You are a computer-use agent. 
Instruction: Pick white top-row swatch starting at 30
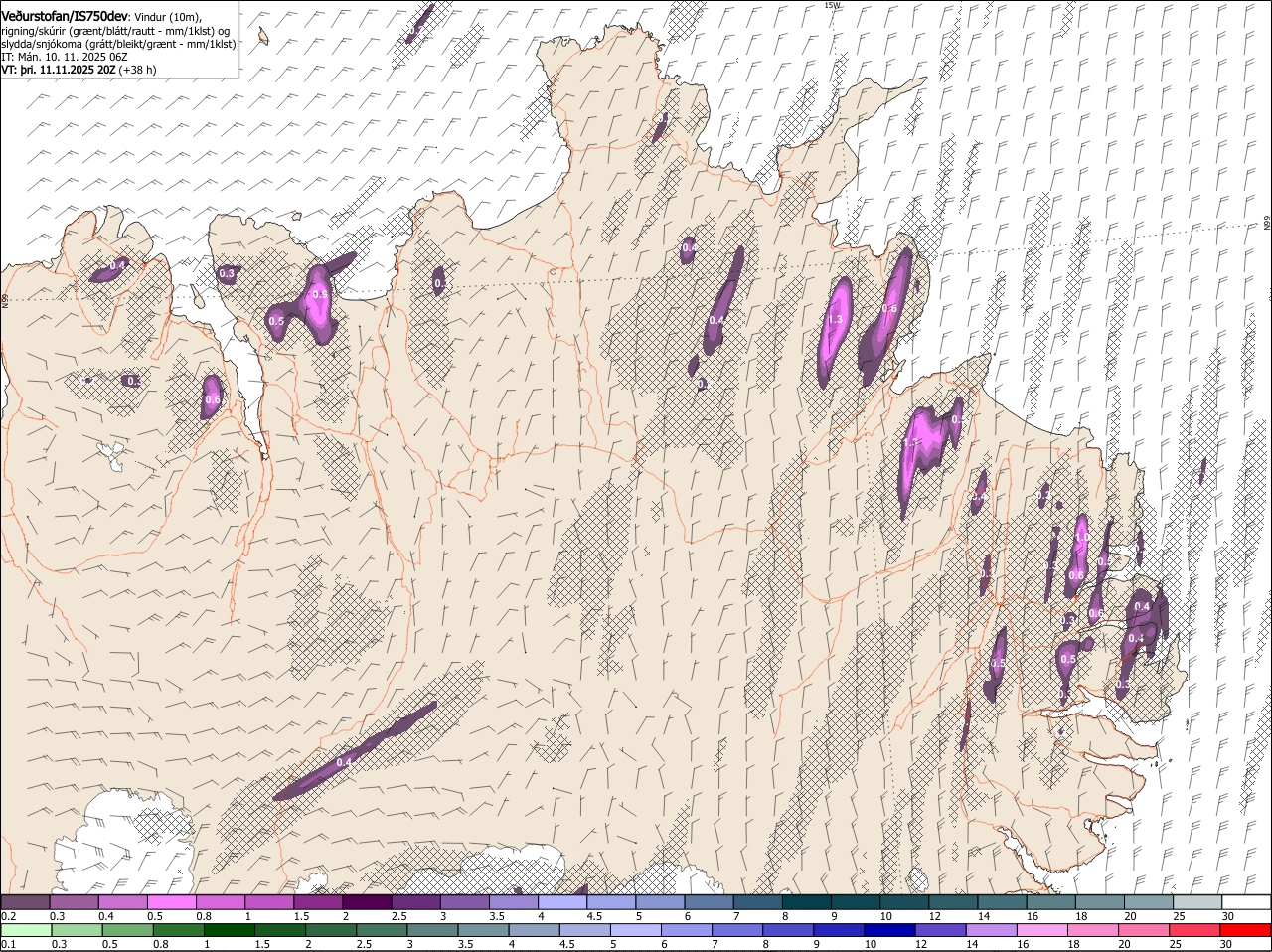(1245, 901)
